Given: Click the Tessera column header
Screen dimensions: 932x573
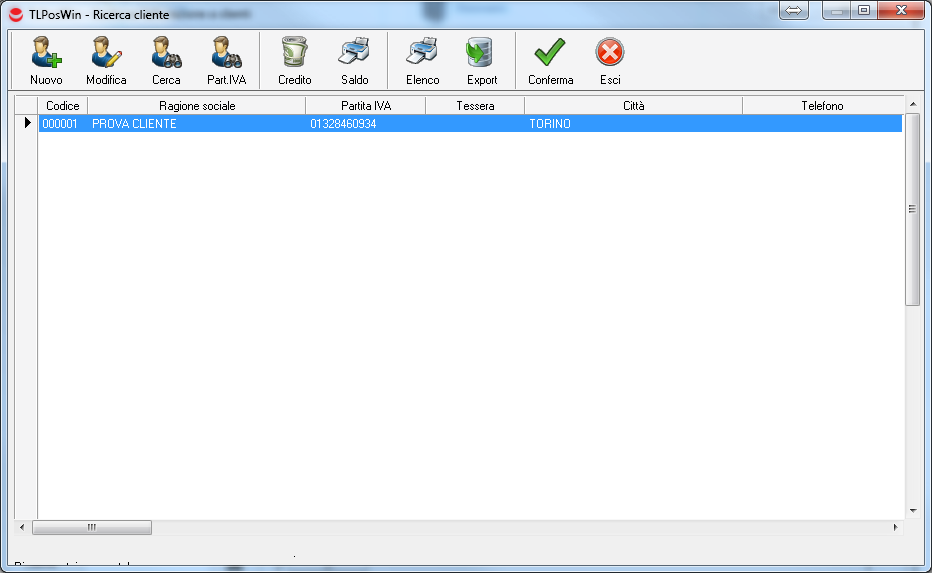Looking at the screenshot, I should pos(475,106).
